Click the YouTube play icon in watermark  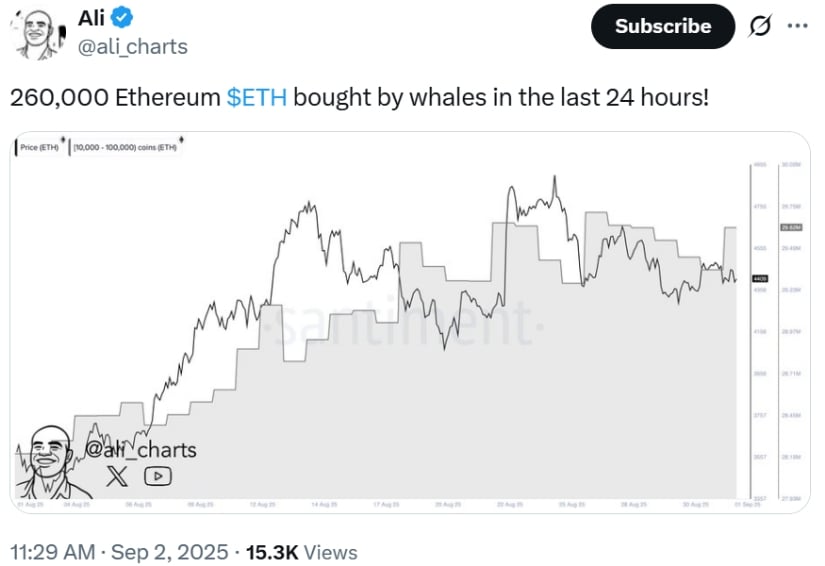coord(158,476)
